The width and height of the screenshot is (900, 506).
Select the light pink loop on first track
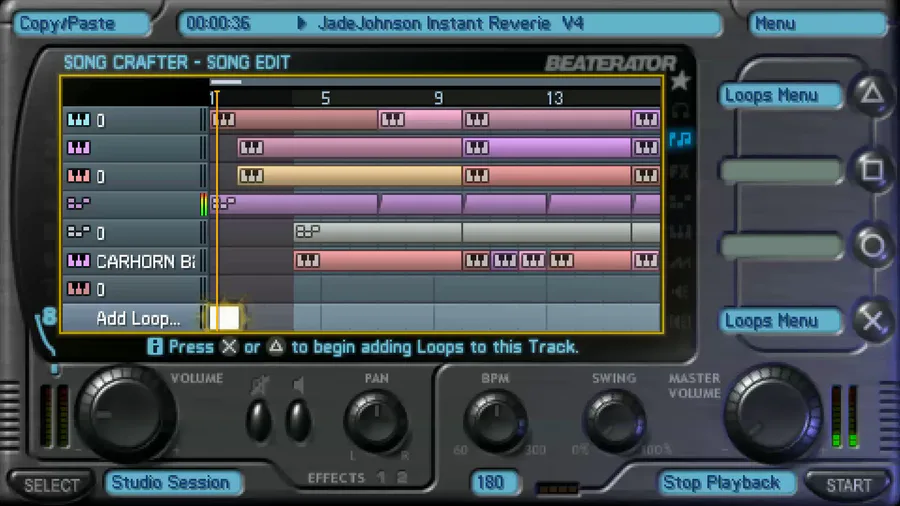click(420, 119)
